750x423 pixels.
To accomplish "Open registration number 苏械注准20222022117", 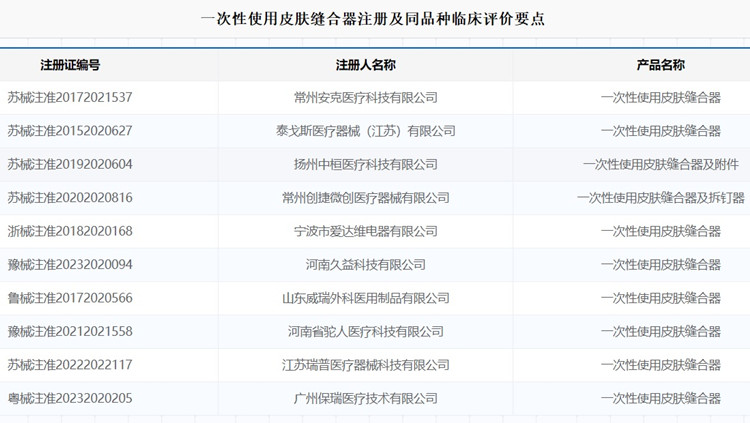I will point(70,365).
